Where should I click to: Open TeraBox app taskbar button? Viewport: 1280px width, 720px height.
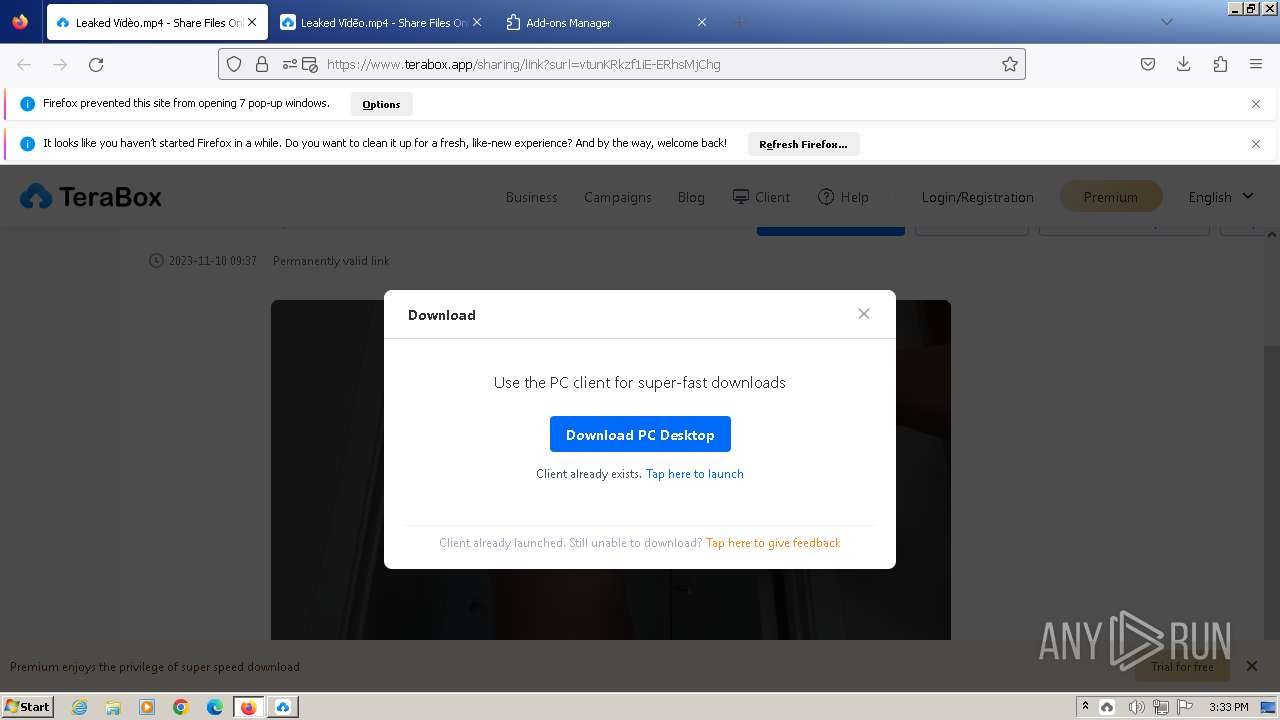tap(283, 707)
